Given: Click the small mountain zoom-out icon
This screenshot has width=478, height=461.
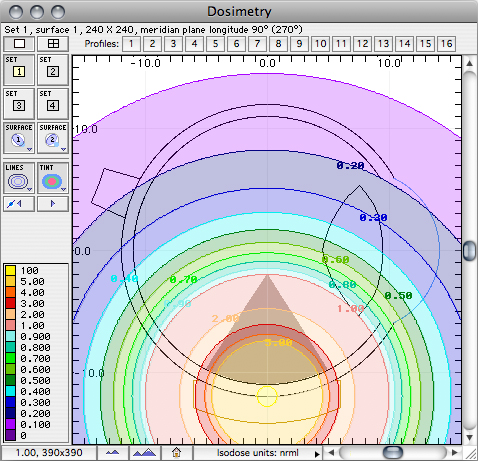Looking at the screenshot, I should point(112,453).
